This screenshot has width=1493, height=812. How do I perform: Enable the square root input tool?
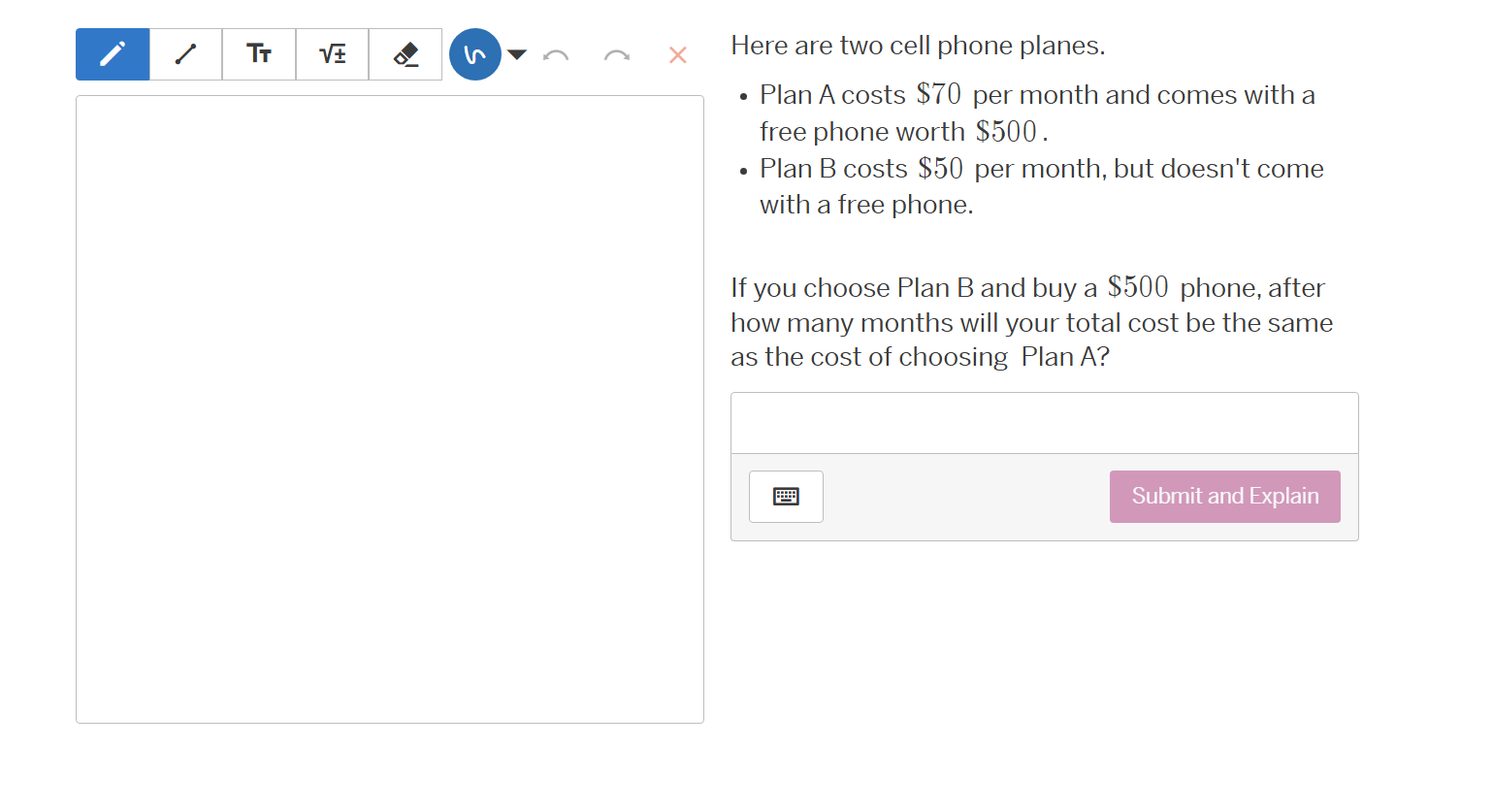tap(332, 54)
